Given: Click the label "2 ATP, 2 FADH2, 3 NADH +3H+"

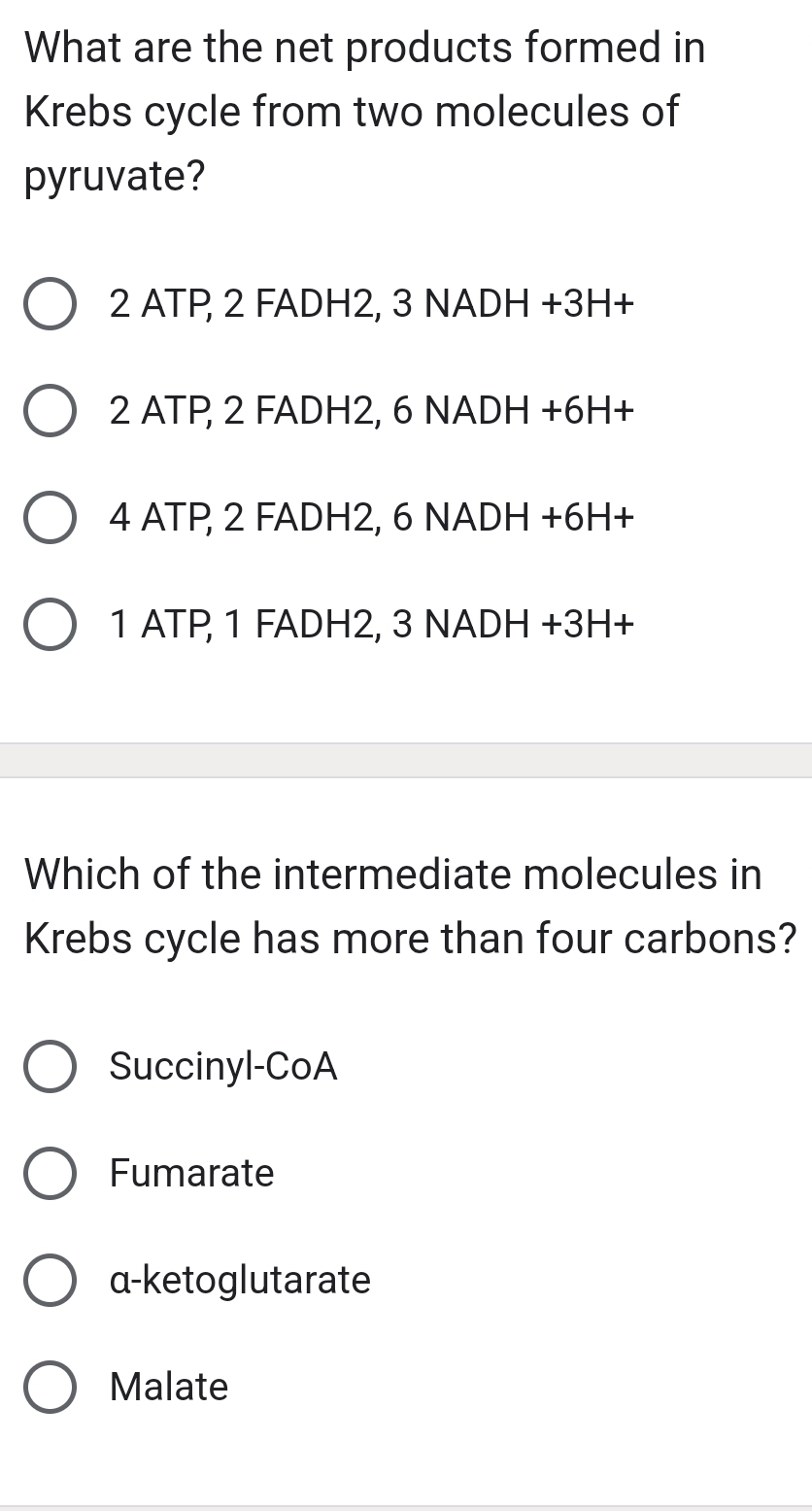Looking at the screenshot, I should click(x=372, y=304).
